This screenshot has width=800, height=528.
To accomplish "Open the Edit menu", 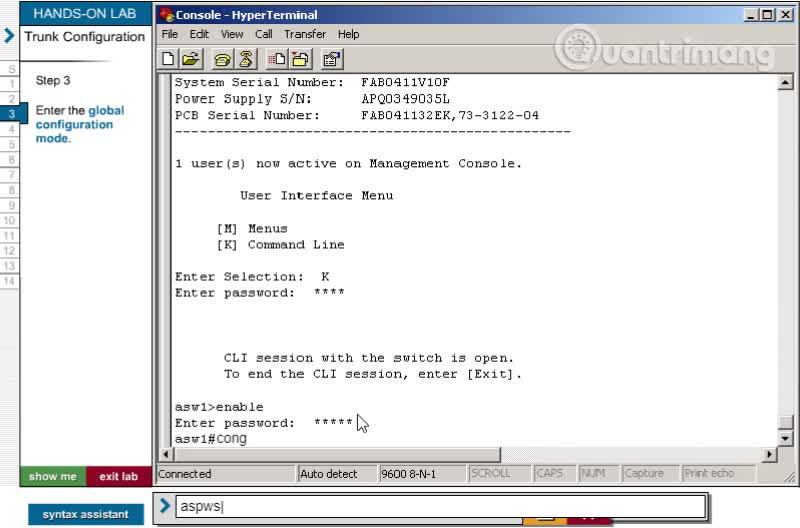I will click(x=199, y=34).
